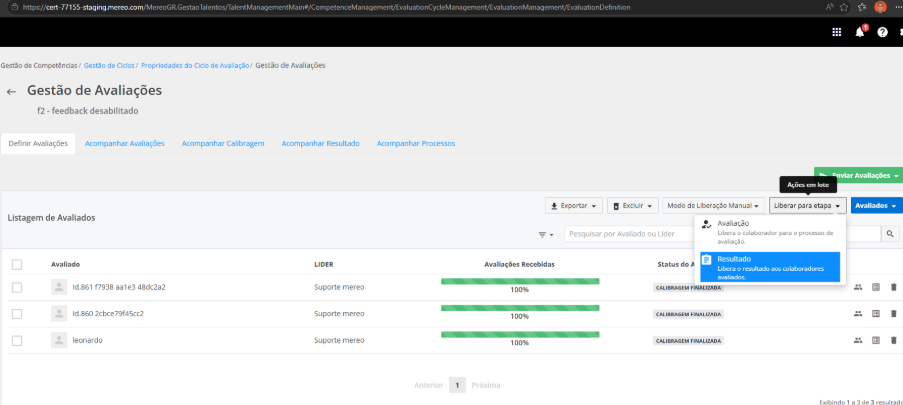Open the apps grid icon

click(x=837, y=32)
